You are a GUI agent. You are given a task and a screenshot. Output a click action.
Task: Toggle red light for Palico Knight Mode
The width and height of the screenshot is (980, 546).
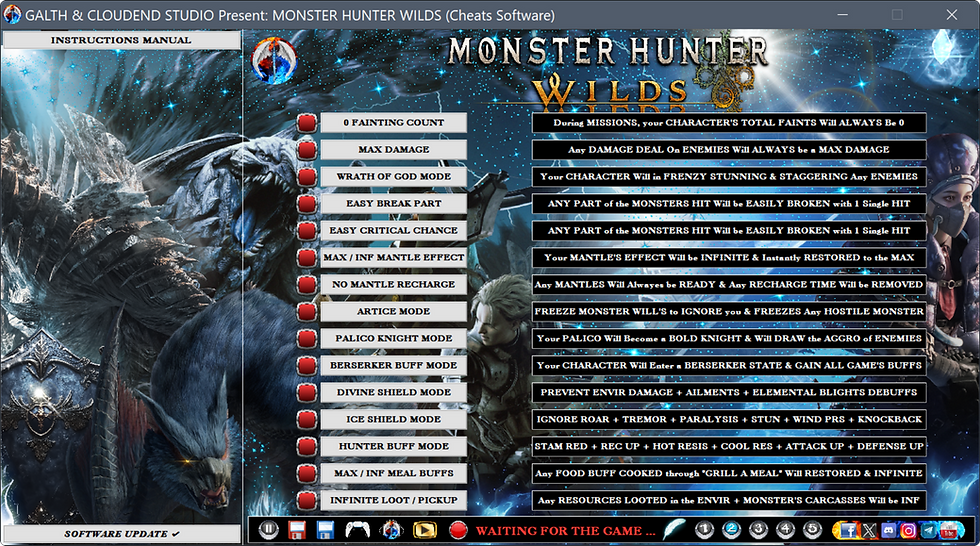(307, 338)
